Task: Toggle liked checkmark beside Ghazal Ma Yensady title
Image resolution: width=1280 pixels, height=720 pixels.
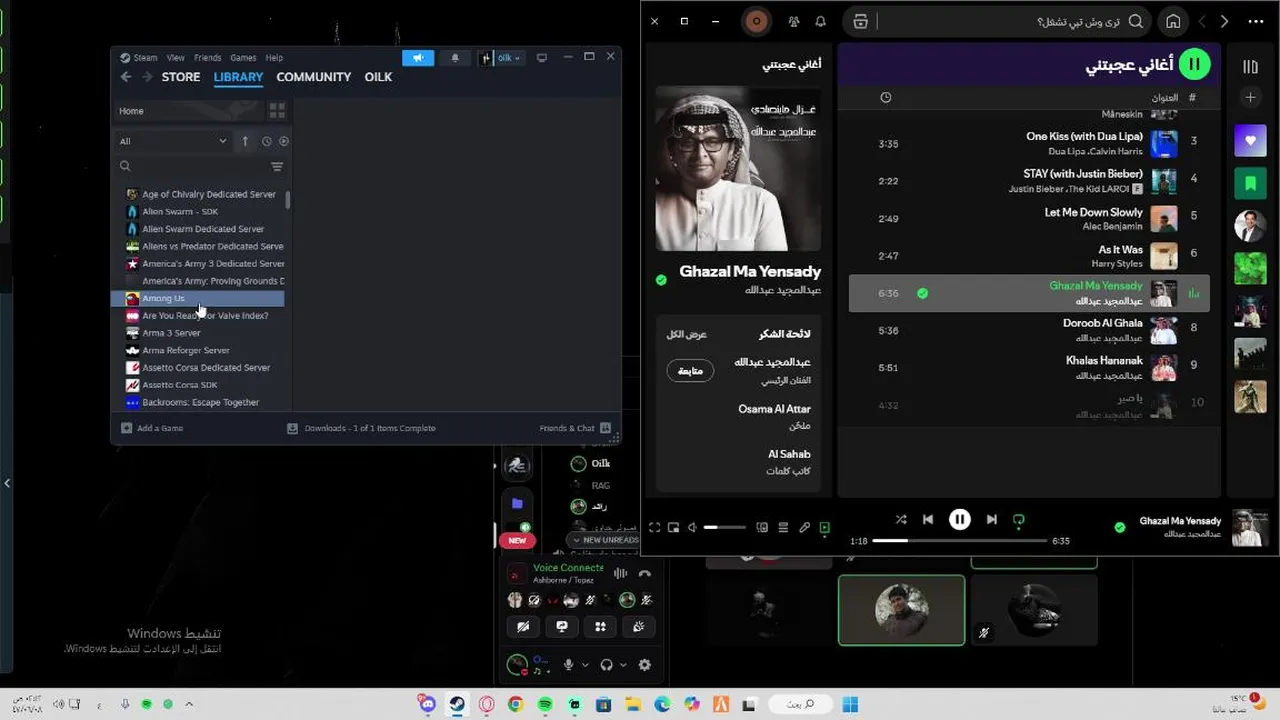Action: point(661,280)
